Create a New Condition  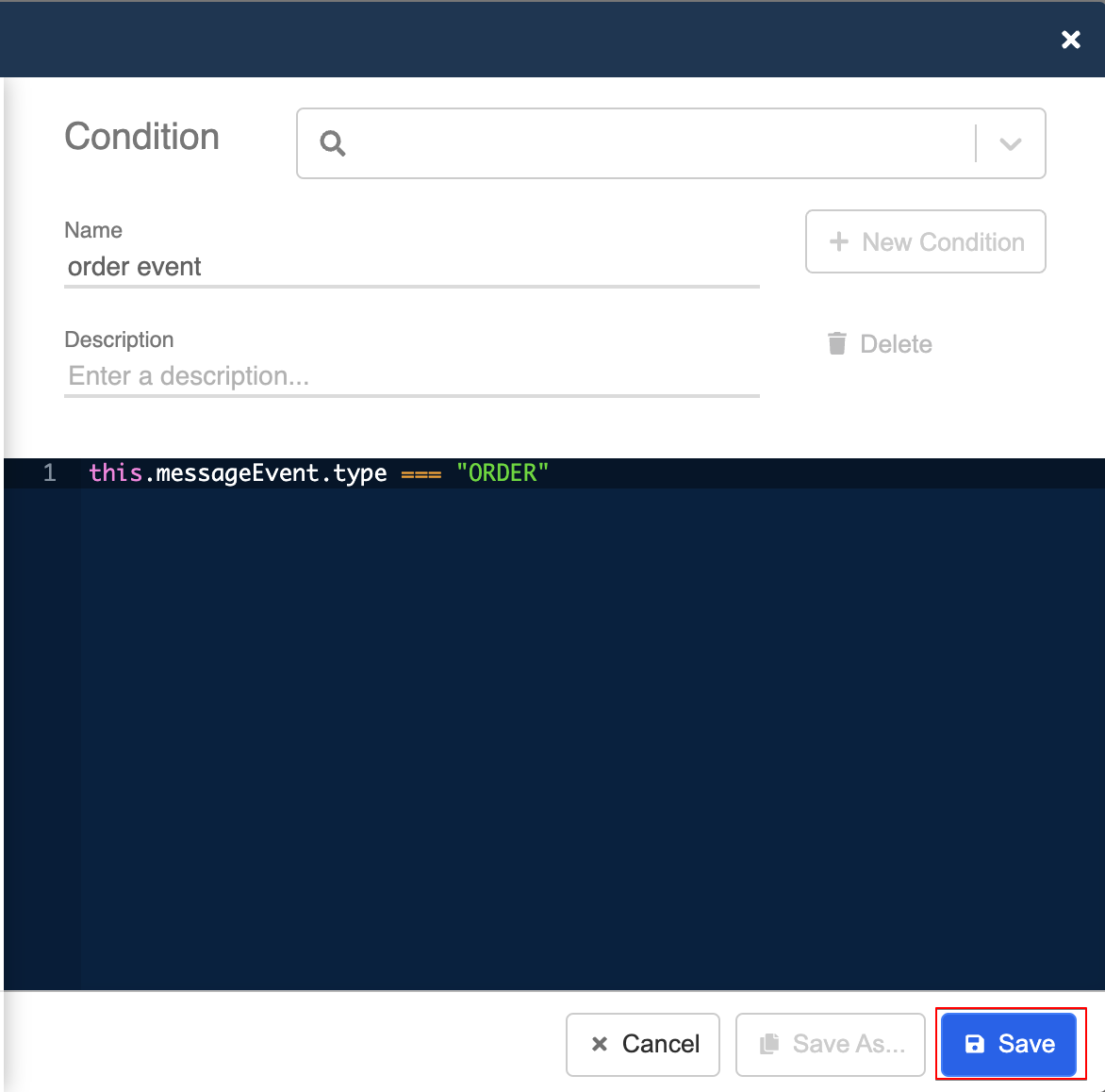924,241
